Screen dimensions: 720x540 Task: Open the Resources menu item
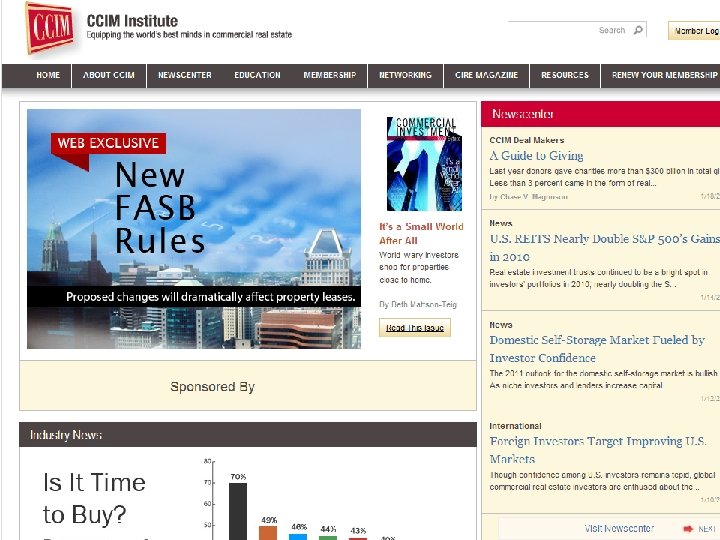point(565,75)
